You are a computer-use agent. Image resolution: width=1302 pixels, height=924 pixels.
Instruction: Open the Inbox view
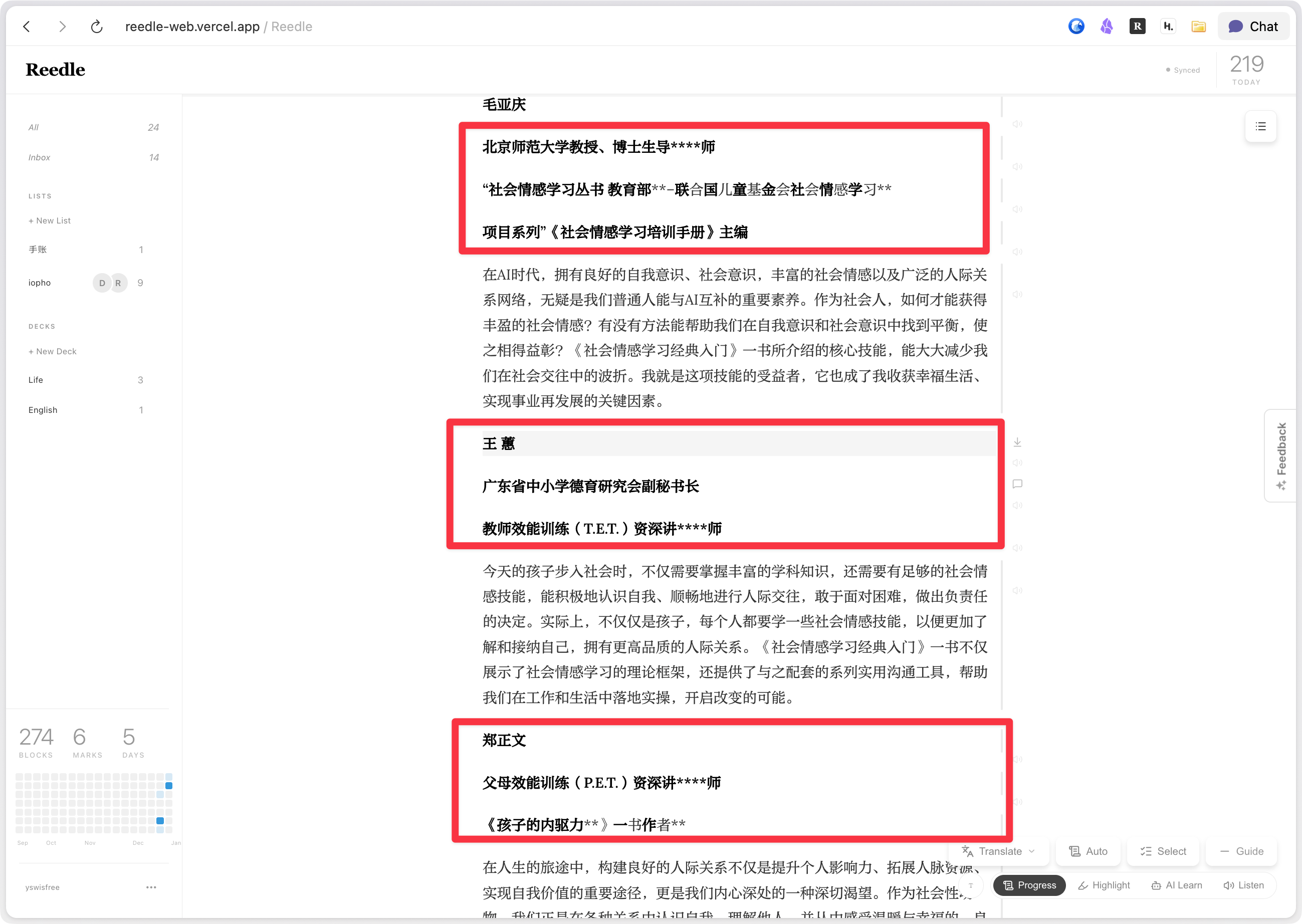coord(93,158)
